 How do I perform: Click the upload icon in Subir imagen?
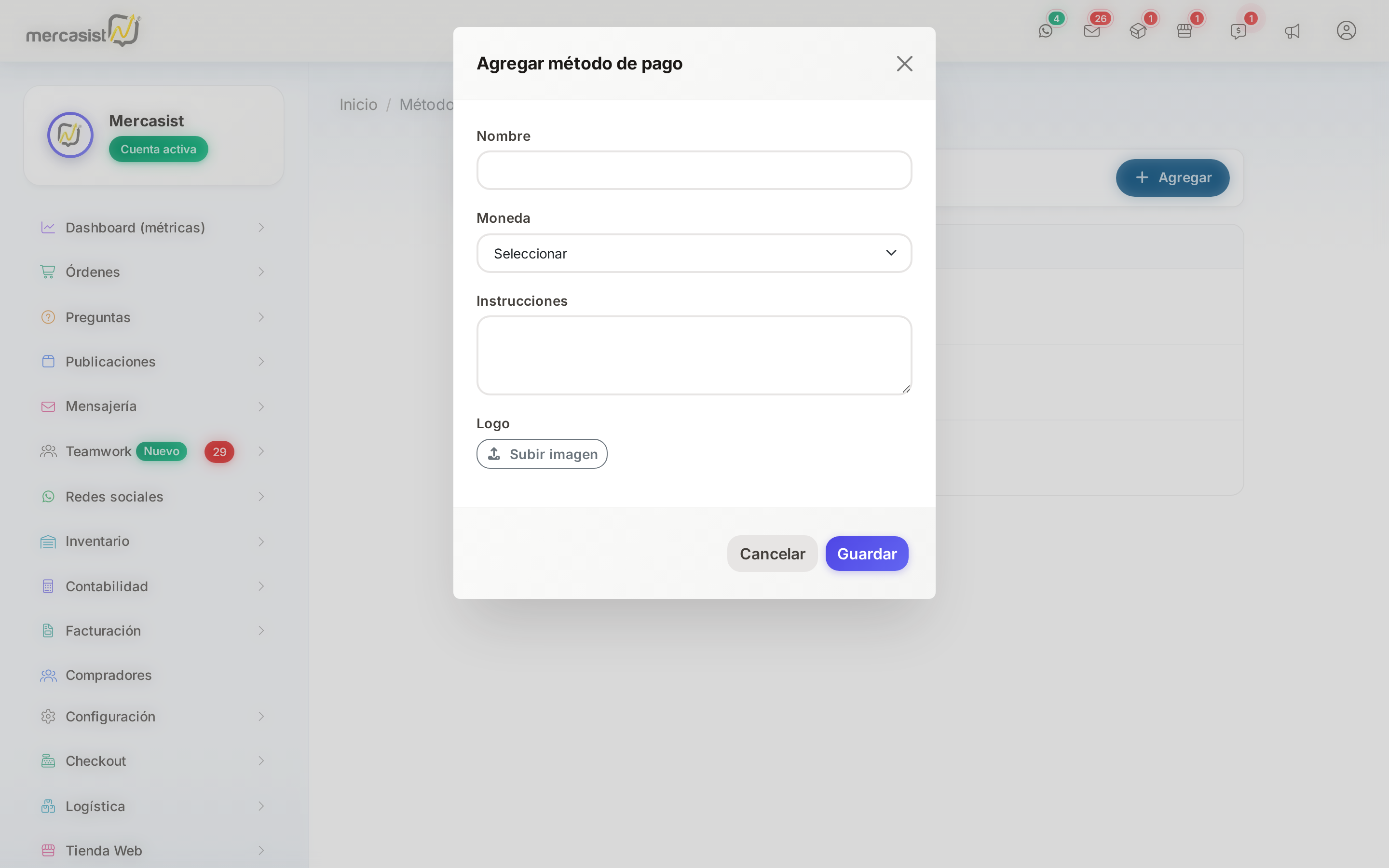click(493, 453)
